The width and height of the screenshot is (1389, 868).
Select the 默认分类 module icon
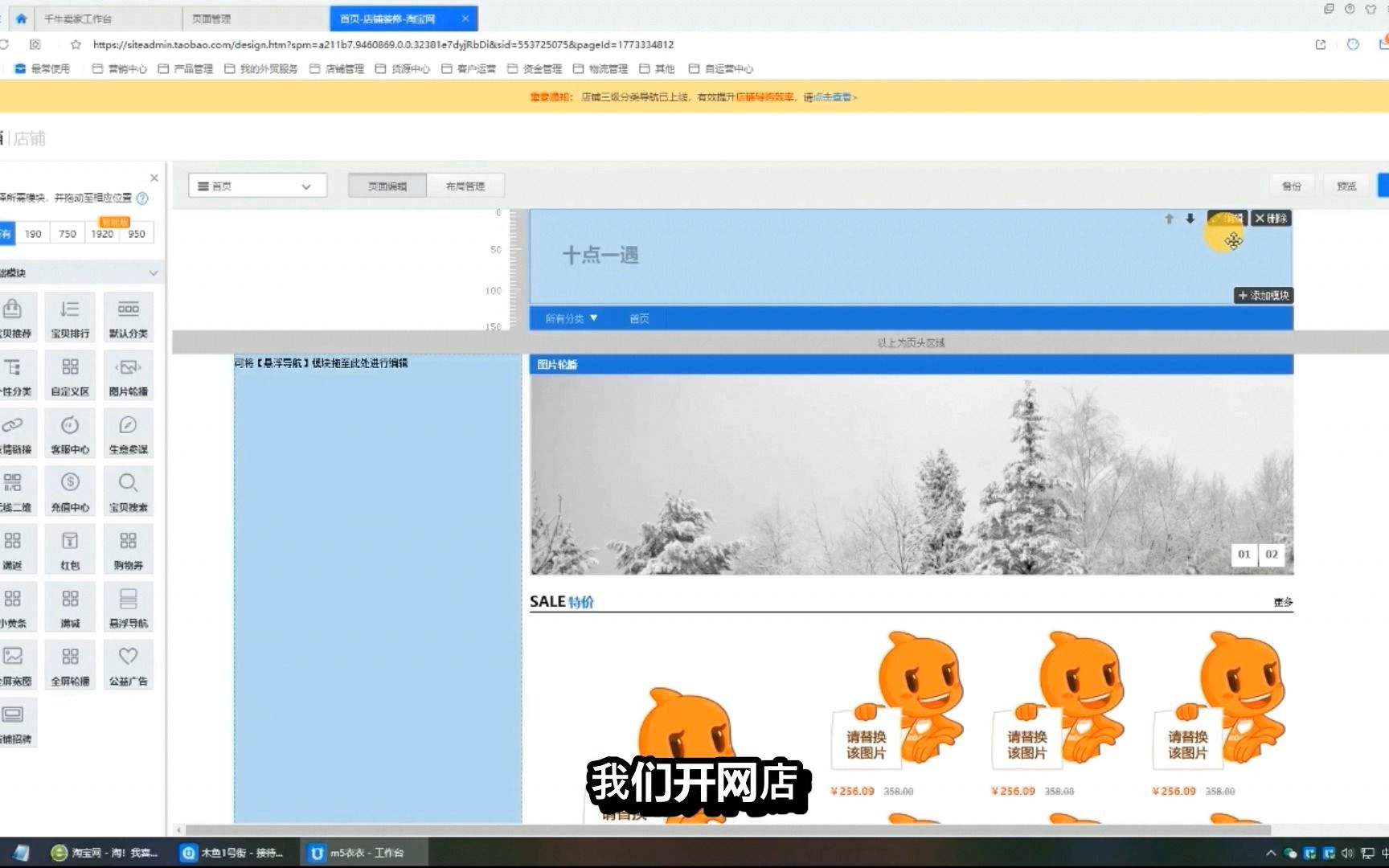click(x=128, y=316)
